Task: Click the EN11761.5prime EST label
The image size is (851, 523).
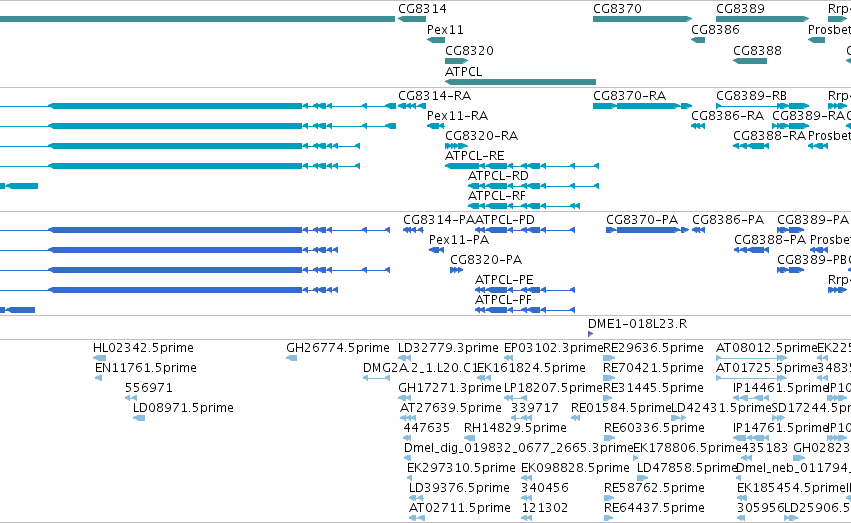Action: tap(146, 368)
